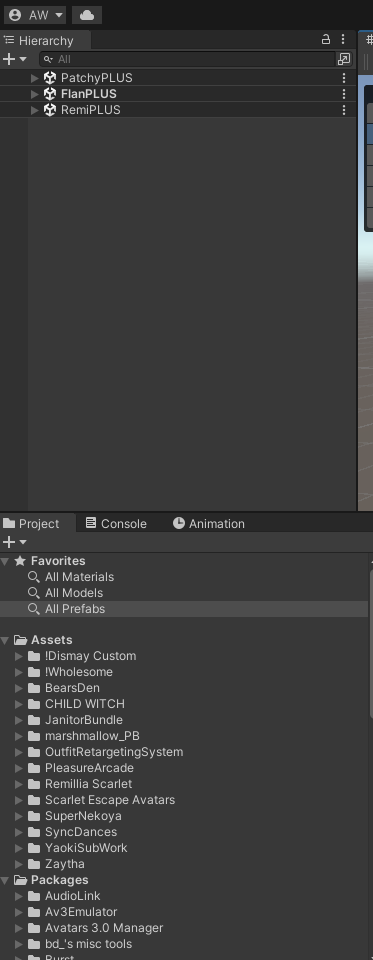Click the open folder icon beside Packages
Viewport: 373px width, 960px height.
[20, 880]
